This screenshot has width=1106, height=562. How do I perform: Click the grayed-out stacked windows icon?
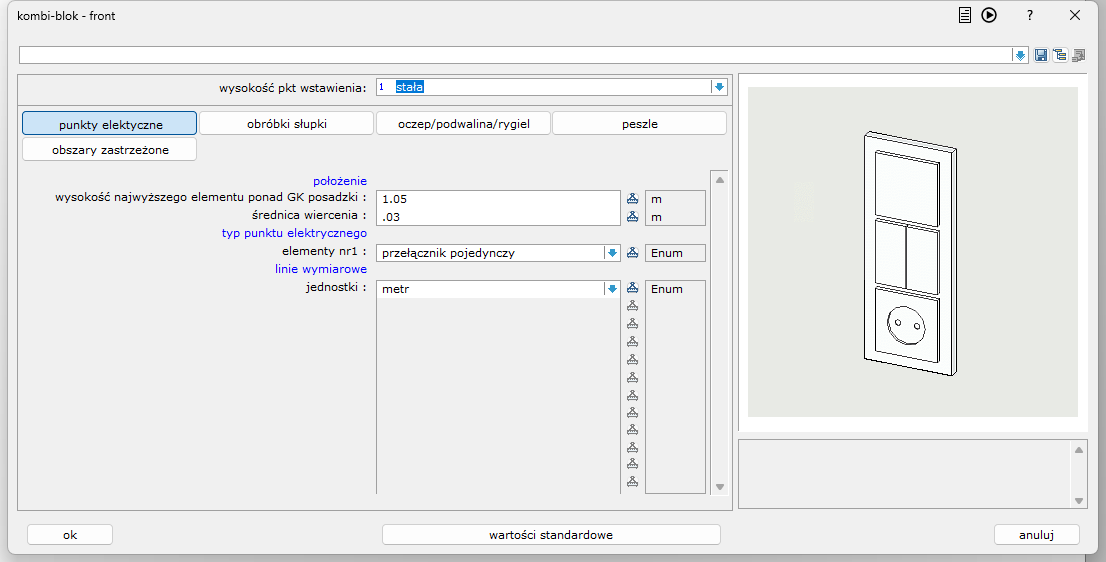click(x=1078, y=55)
